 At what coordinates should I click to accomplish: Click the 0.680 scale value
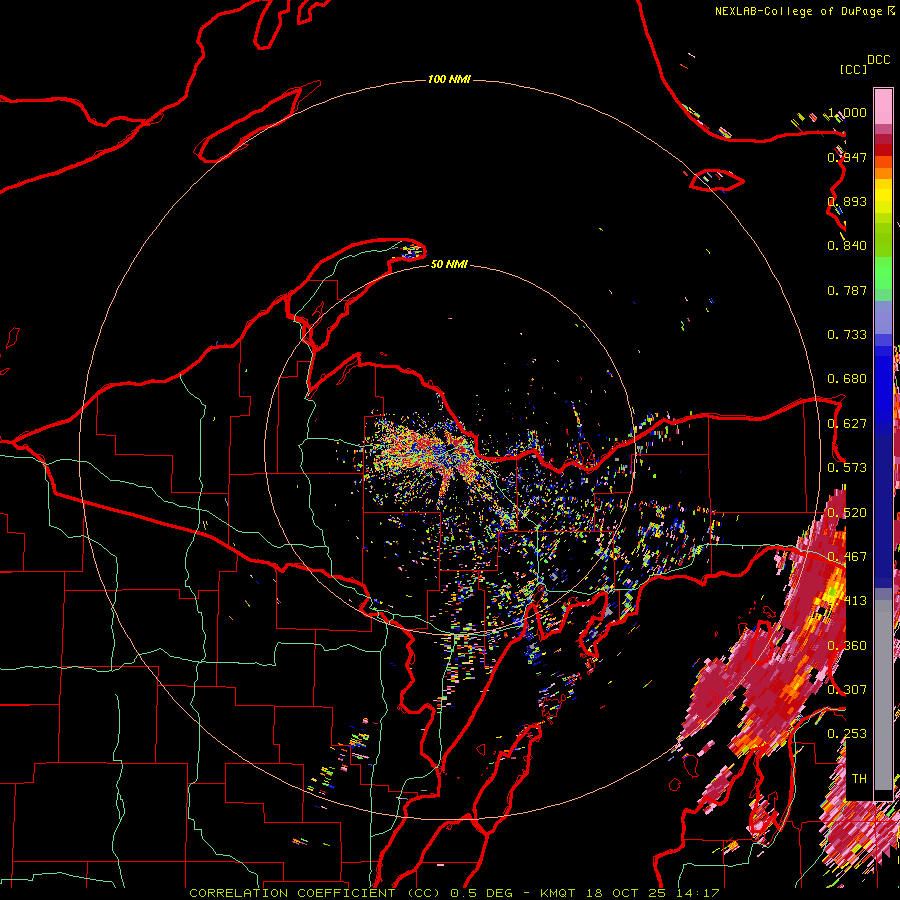tap(847, 379)
